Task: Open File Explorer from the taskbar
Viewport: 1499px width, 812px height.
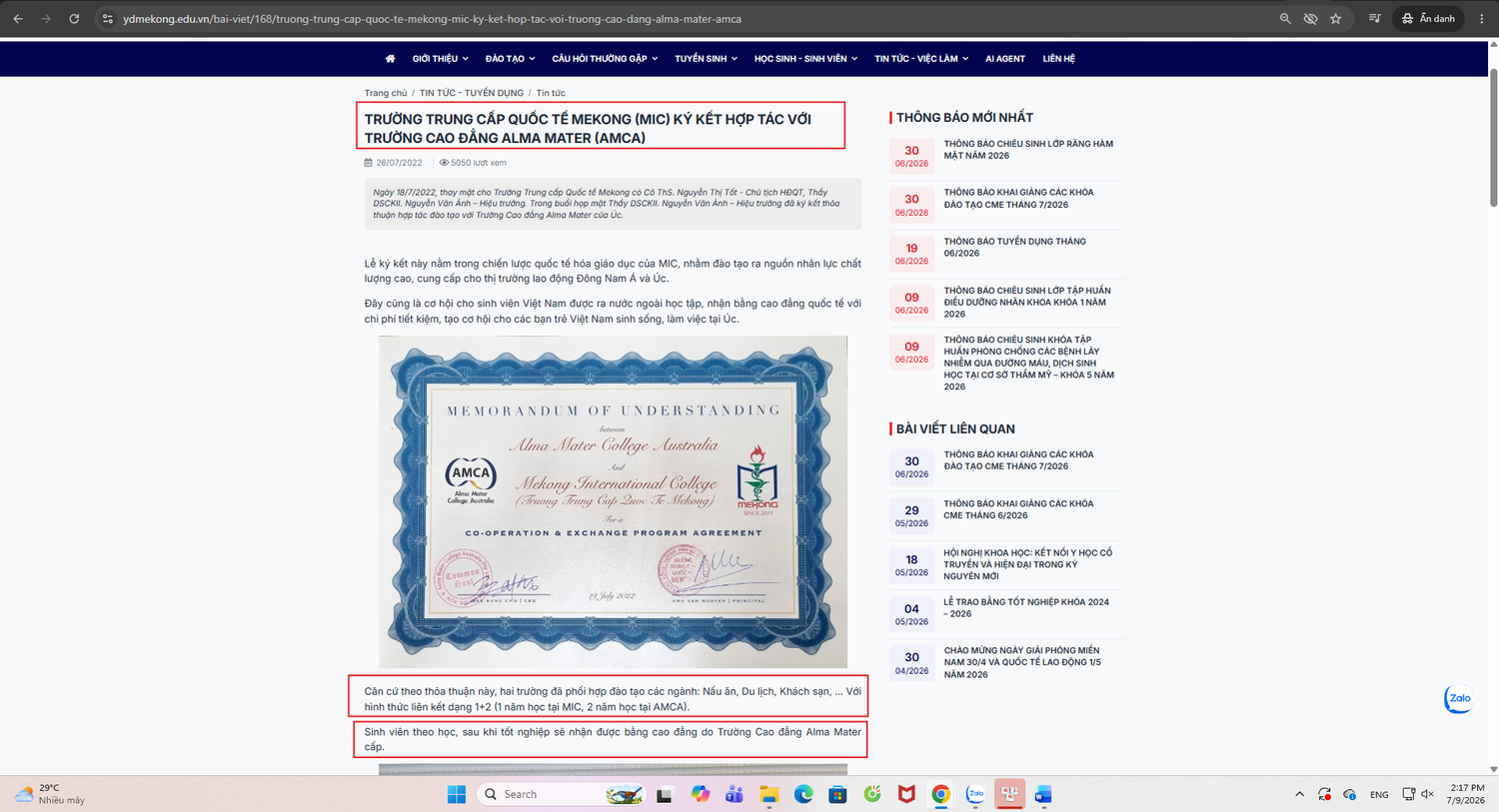Action: [x=768, y=794]
